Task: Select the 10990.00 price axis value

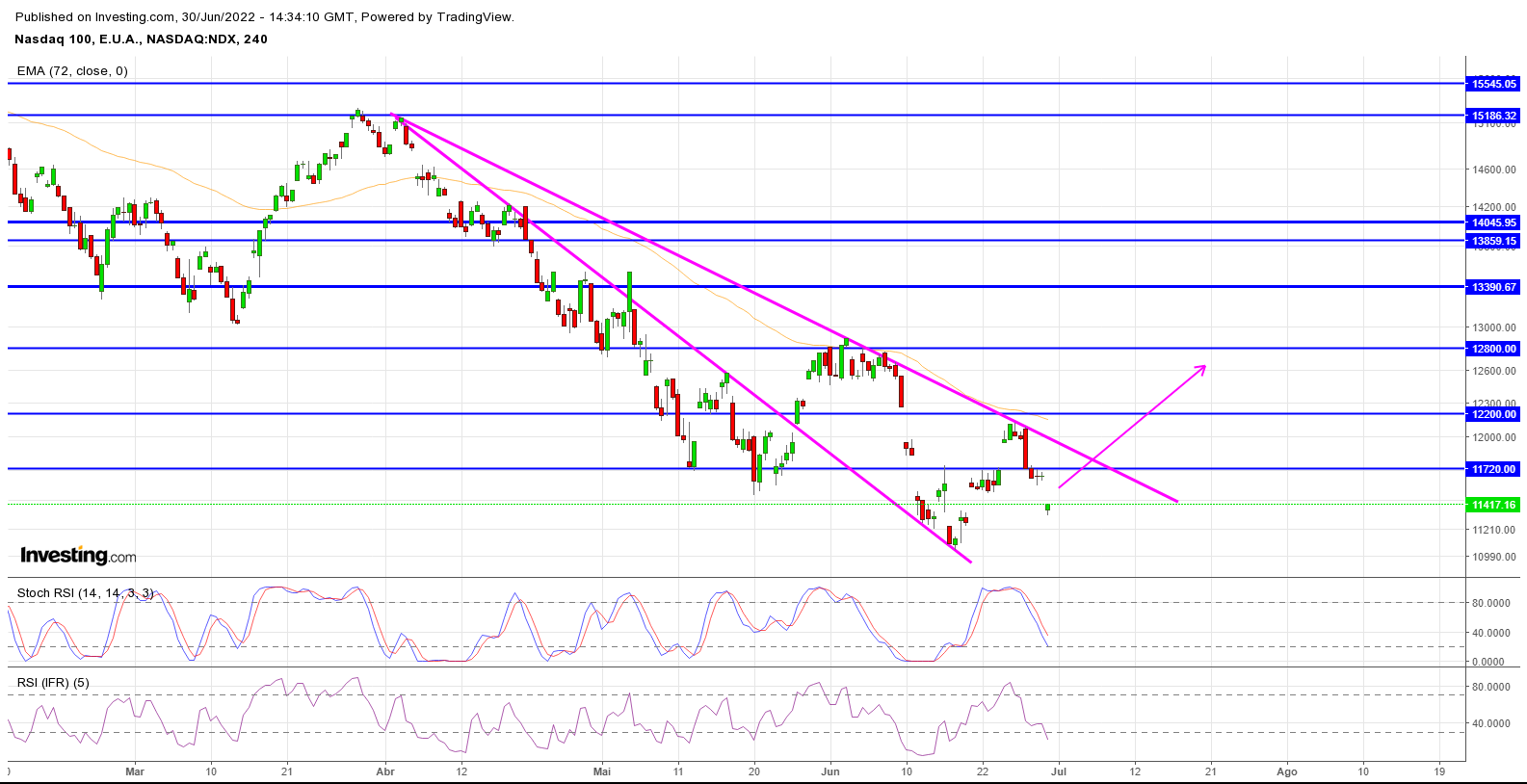Action: (x=1494, y=557)
